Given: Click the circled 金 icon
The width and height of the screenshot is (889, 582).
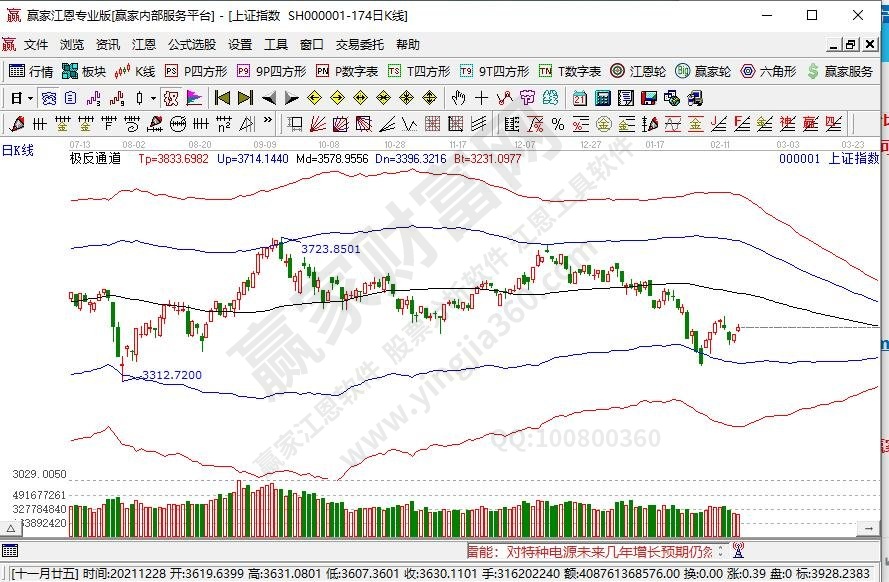Looking at the screenshot, I should click(604, 124).
